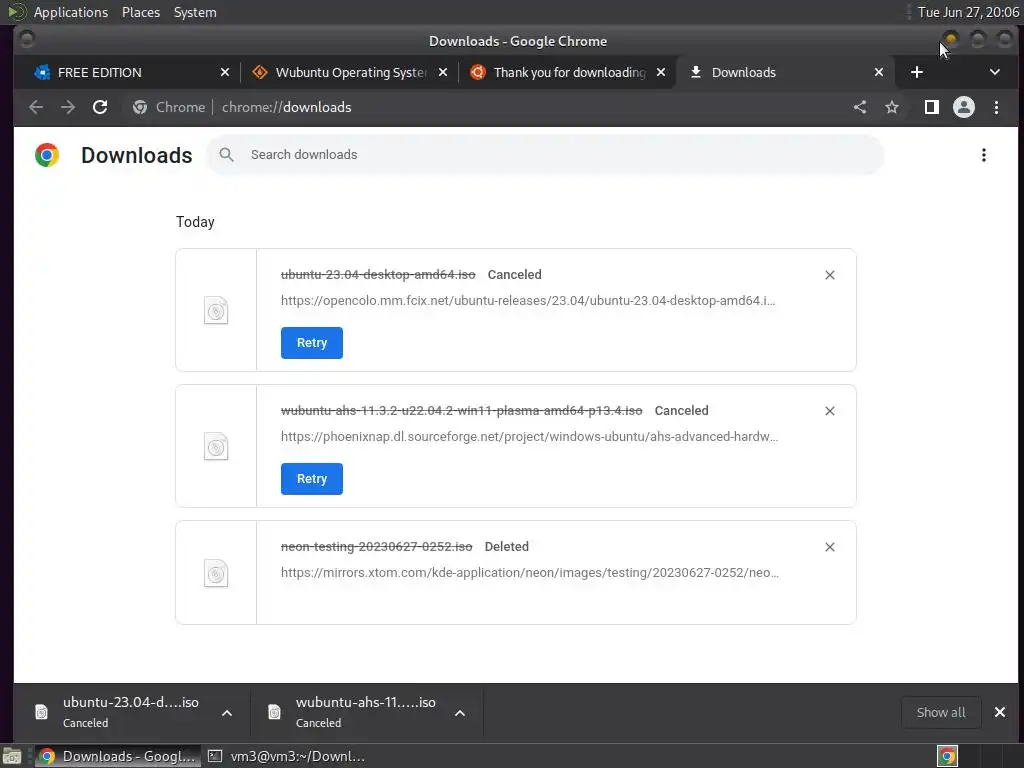
Task: Open the System menu
Action: 195,12
